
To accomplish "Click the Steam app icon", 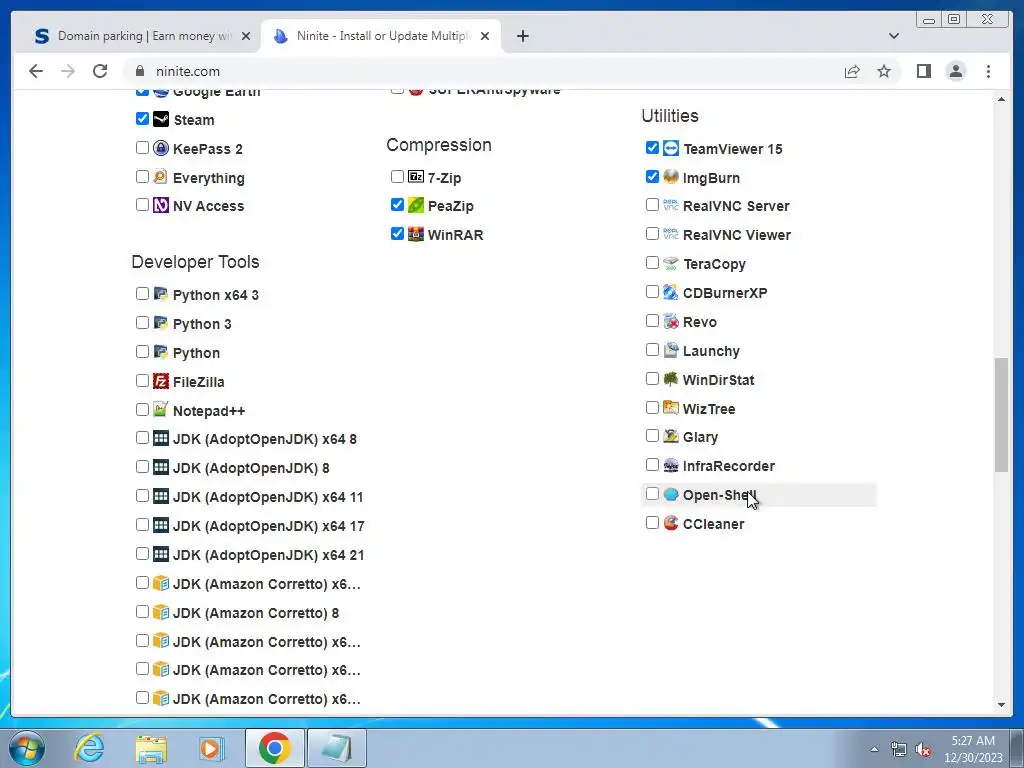I will click(x=161, y=119).
